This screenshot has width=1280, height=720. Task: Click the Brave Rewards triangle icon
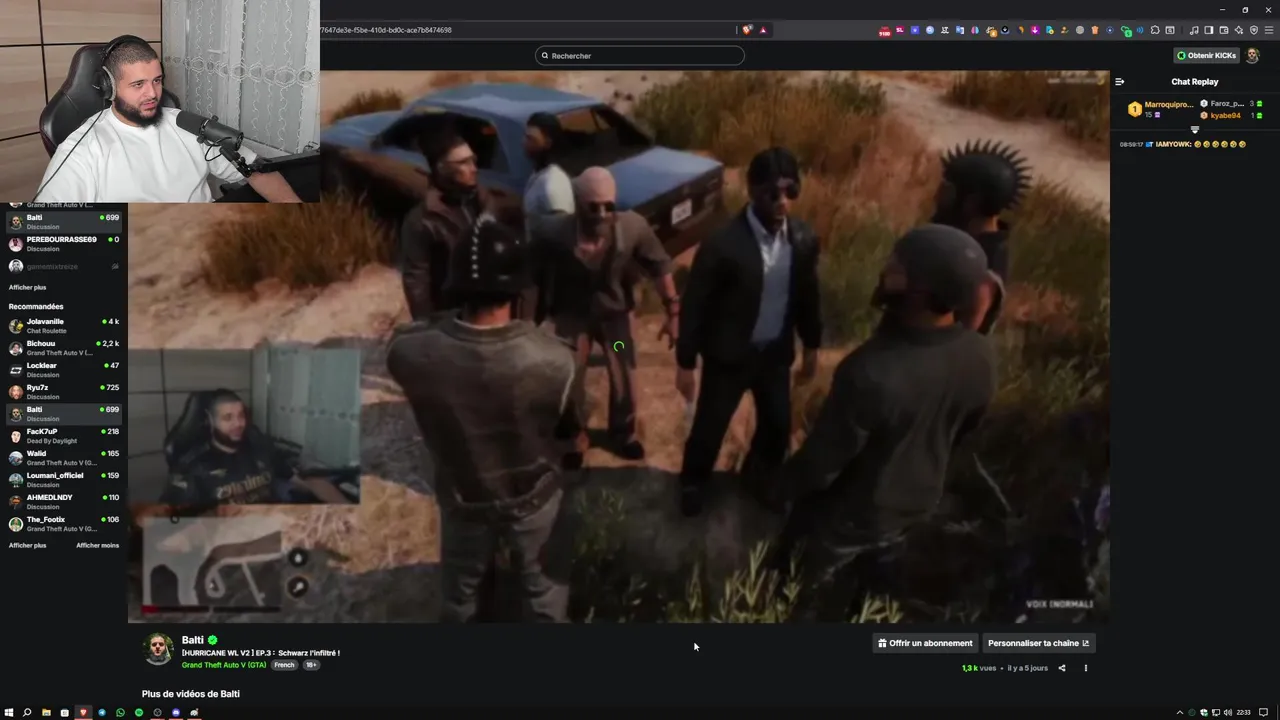(763, 30)
